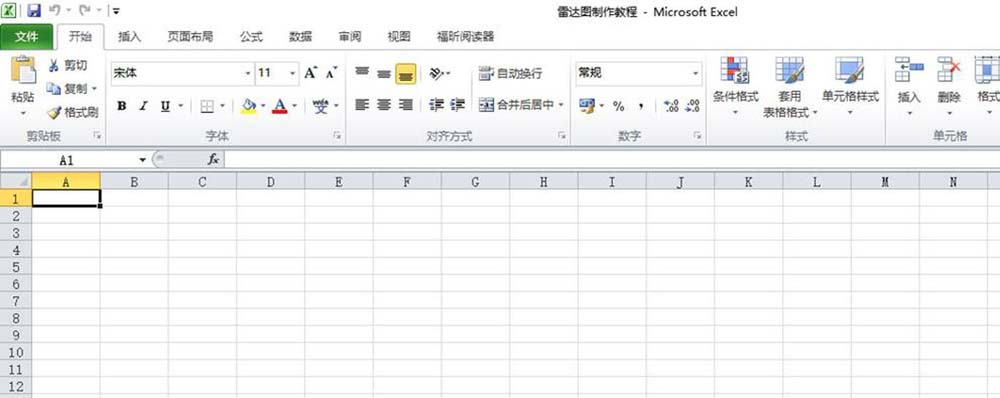Viewport: 1000px width, 398px height.
Task: Click the Insert Function fx icon
Action: 214,159
